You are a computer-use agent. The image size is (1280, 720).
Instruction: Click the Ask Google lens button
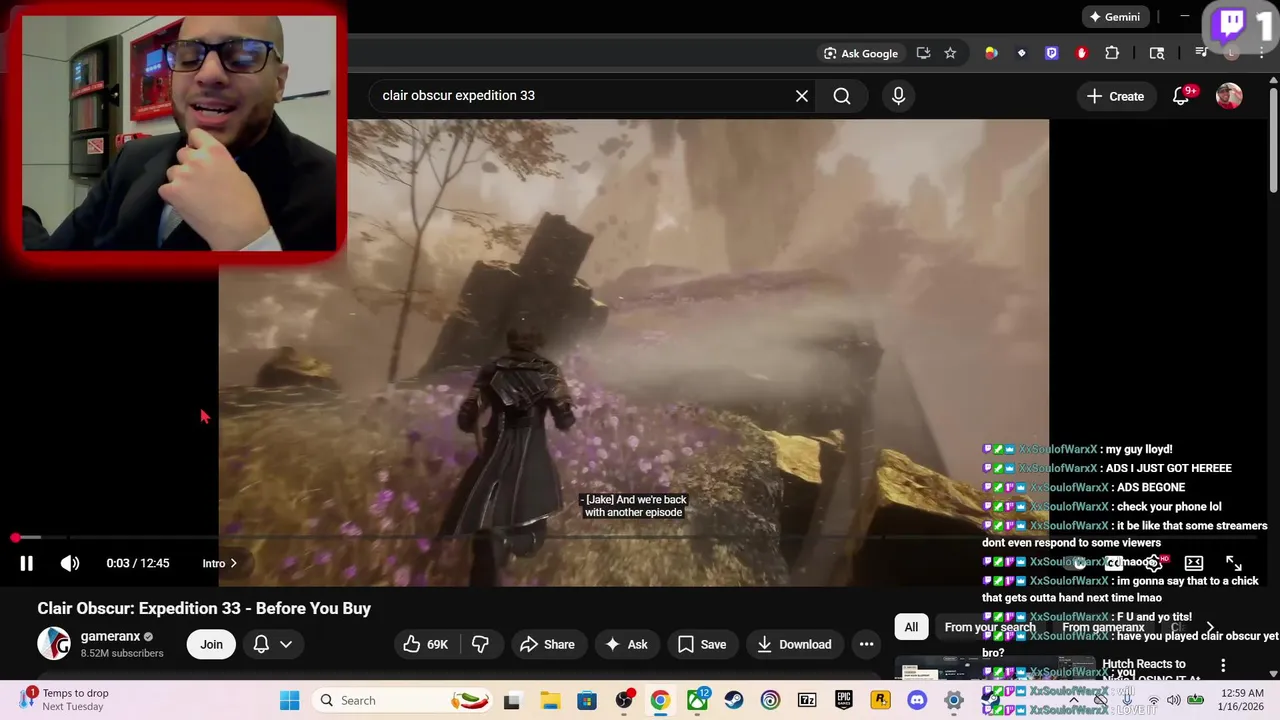coord(861,53)
